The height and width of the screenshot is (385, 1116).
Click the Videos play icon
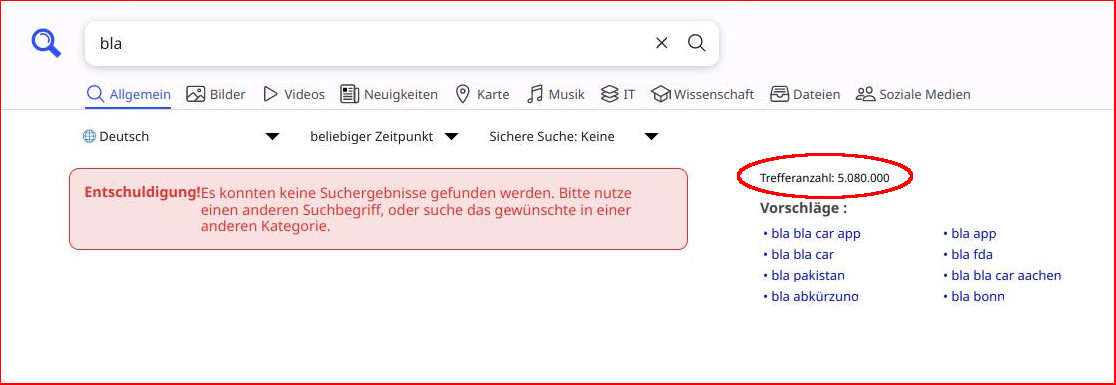(x=270, y=94)
